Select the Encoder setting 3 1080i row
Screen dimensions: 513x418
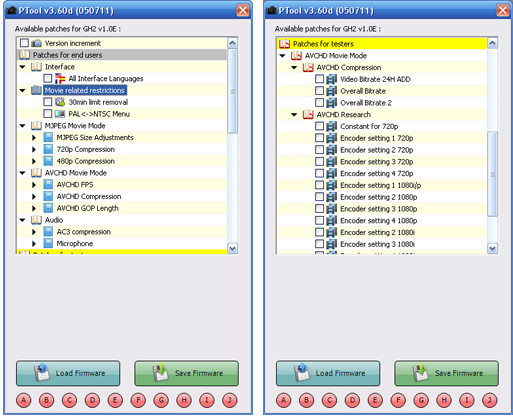(382, 244)
